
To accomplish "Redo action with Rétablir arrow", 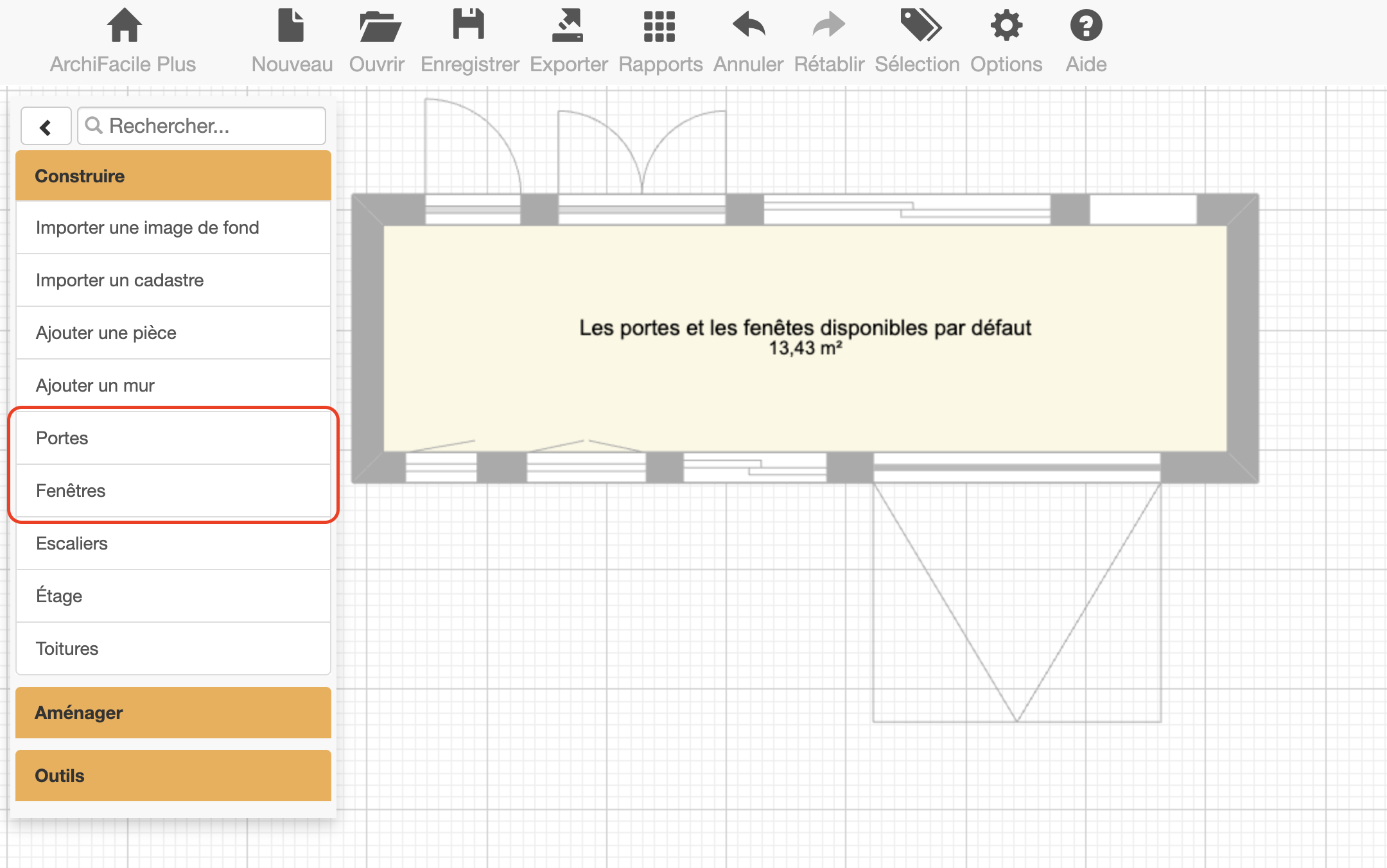I will click(x=828, y=27).
